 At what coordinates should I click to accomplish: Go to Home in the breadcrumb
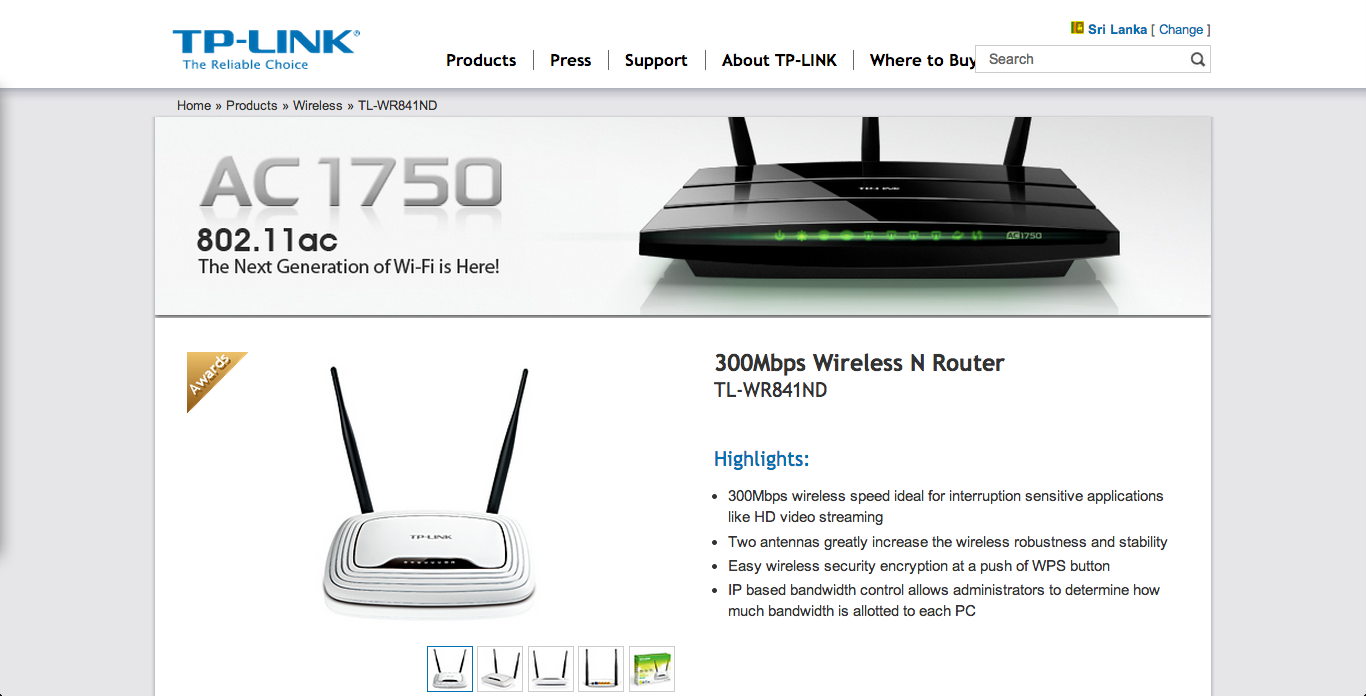point(194,105)
